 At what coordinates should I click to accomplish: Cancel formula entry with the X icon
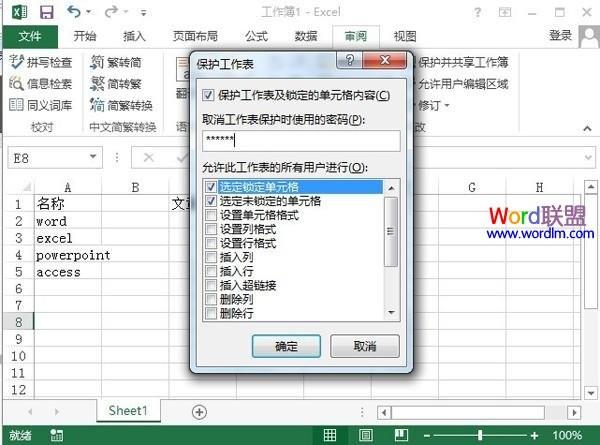coord(148,157)
